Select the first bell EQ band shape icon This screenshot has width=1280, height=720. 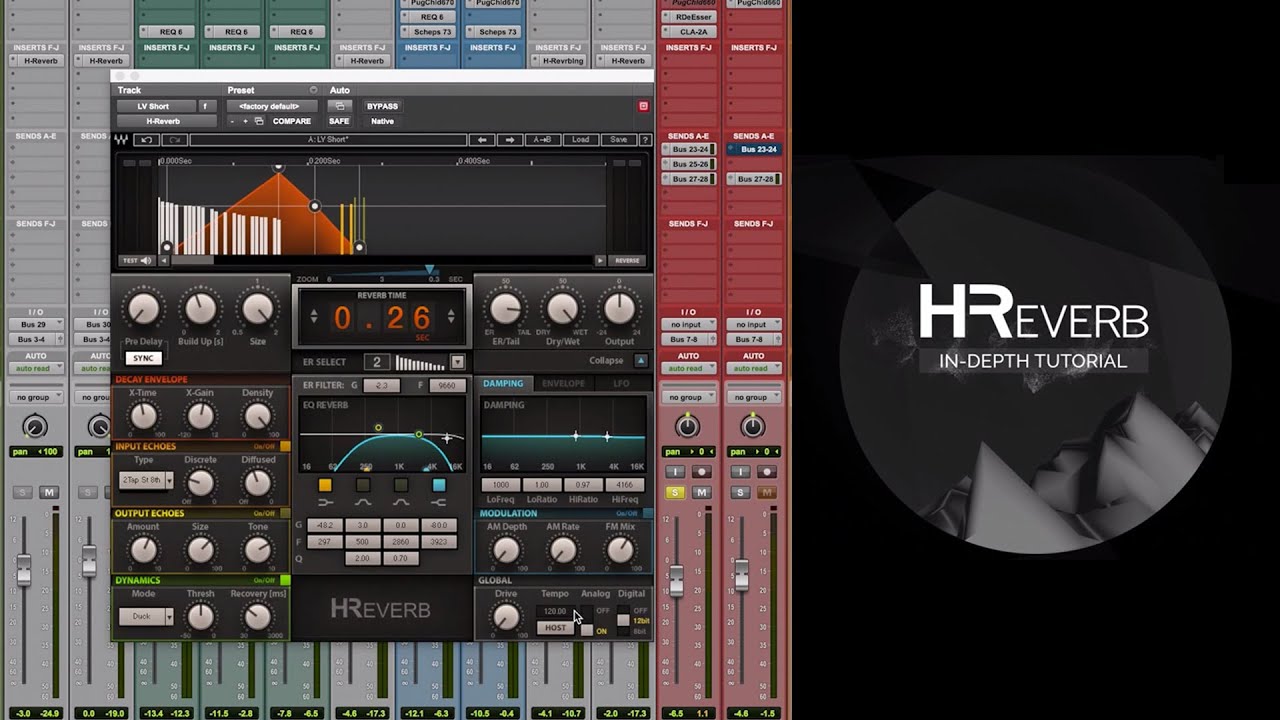tap(363, 503)
